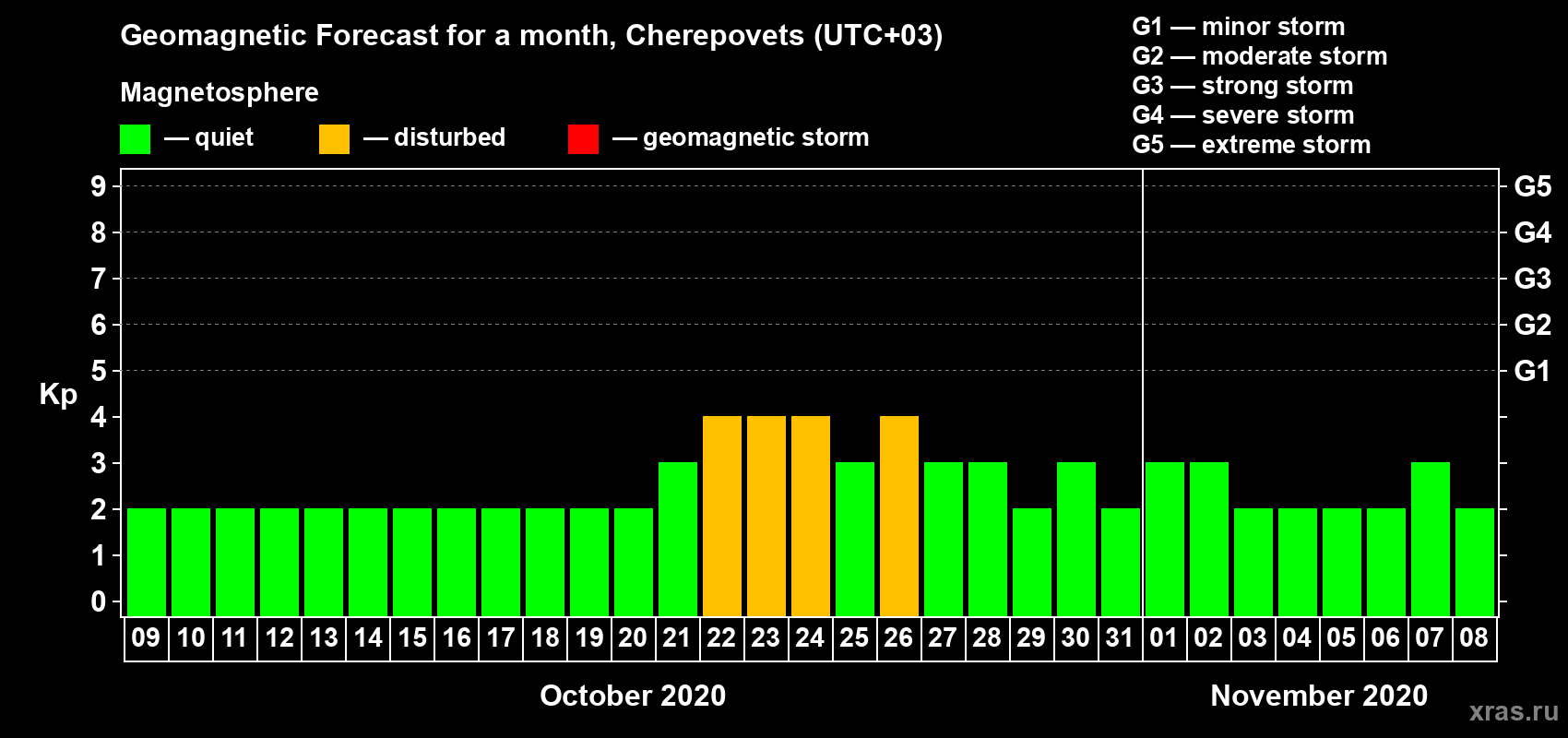Click date label 31 on the axis
The image size is (1568, 738).
point(1120,638)
